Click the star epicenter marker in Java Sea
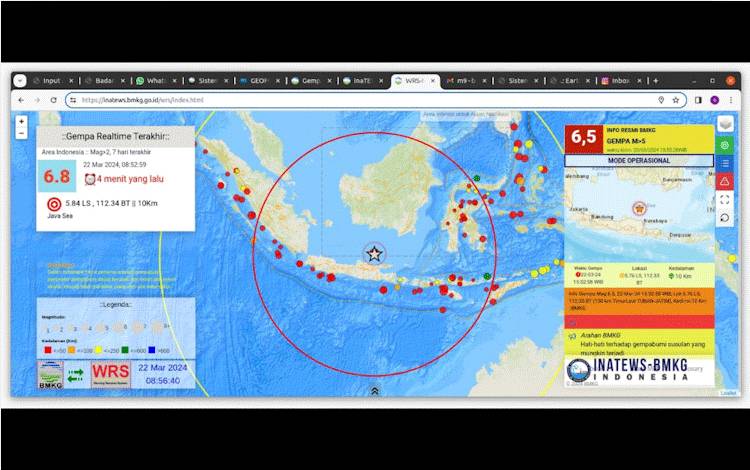Viewport: 750px width, 470px height. [x=374, y=254]
